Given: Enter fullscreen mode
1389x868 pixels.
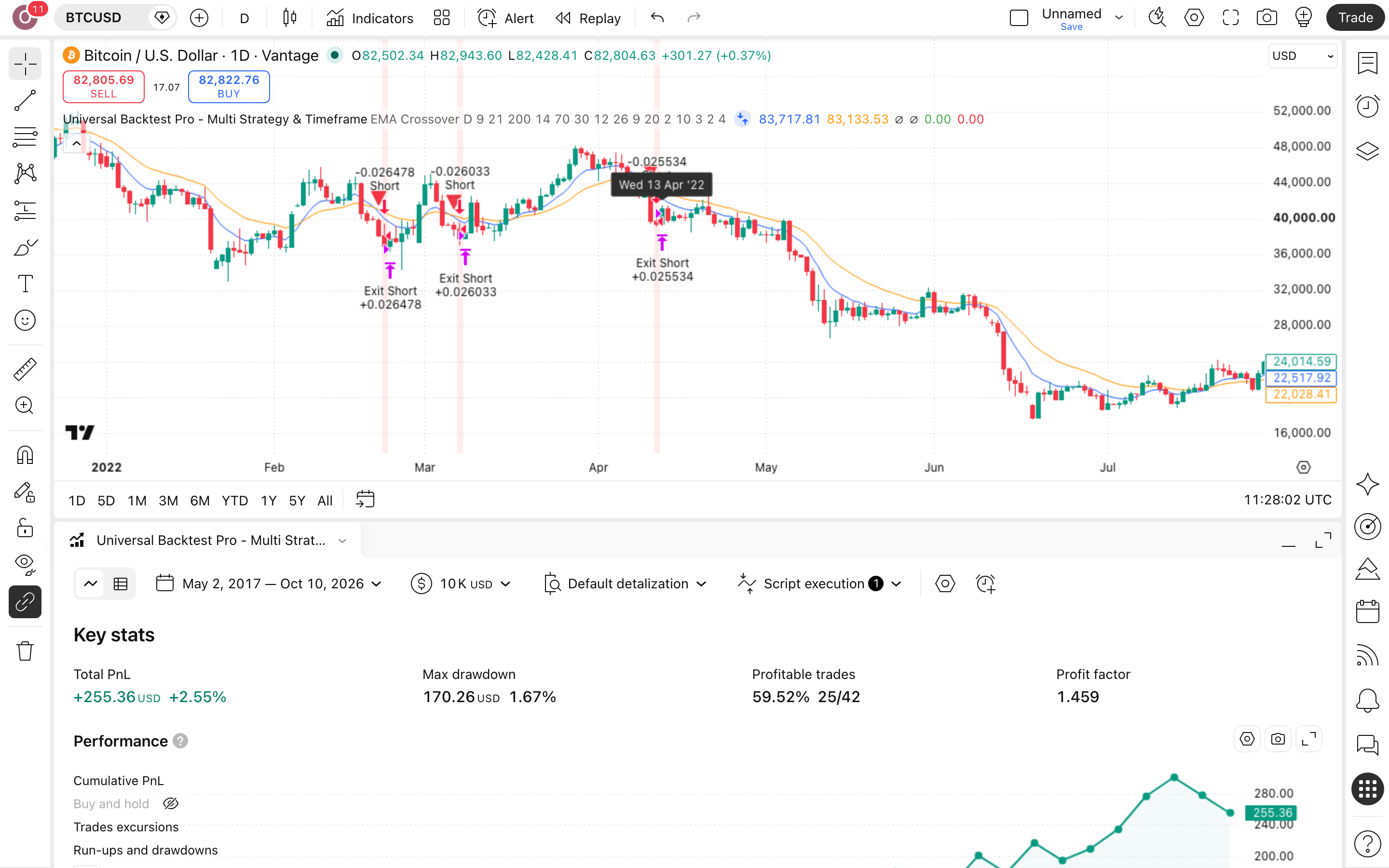Looking at the screenshot, I should click(1231, 18).
